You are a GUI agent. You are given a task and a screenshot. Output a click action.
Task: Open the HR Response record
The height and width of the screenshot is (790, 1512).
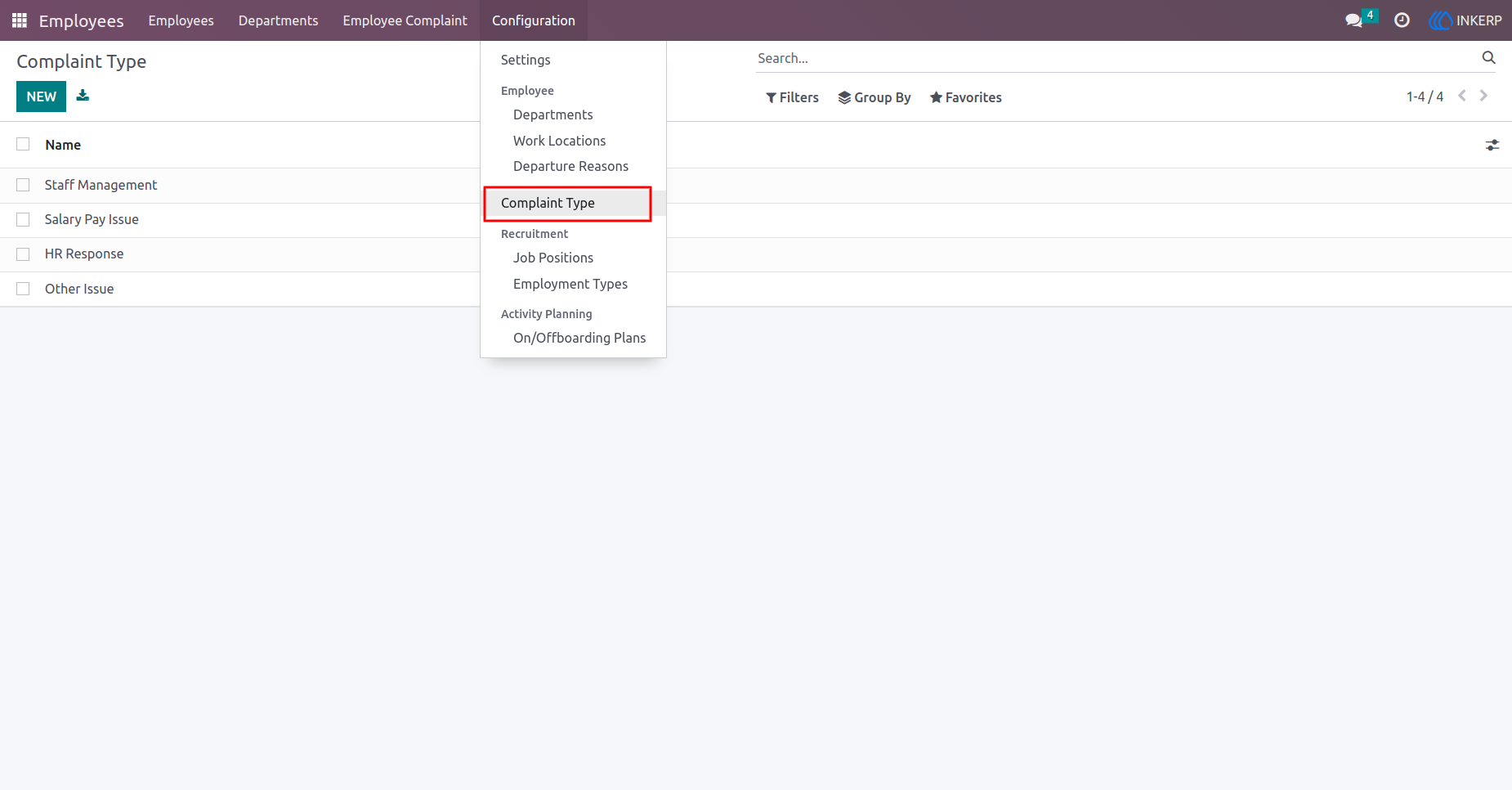click(84, 254)
